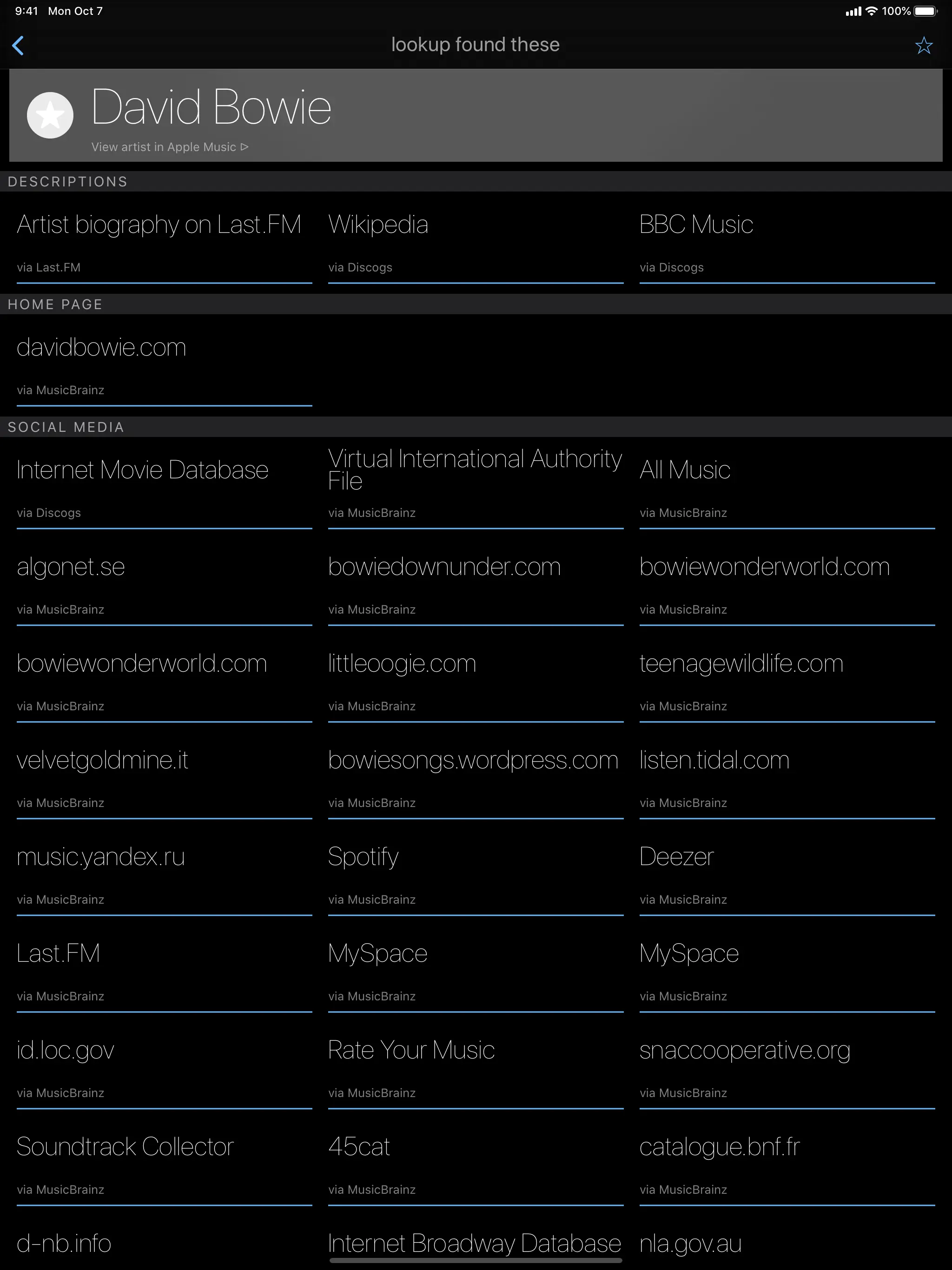
Task: Open the Spotify link
Action: pos(363,857)
